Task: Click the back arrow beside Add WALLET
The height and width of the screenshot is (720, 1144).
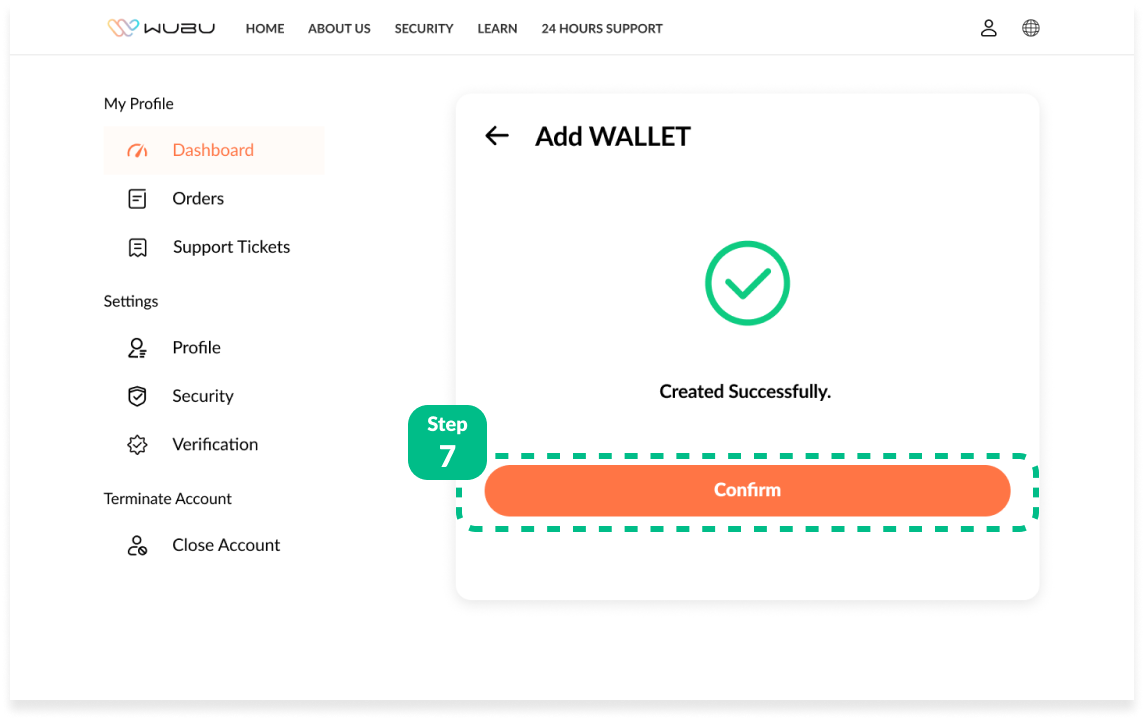Action: 497,136
